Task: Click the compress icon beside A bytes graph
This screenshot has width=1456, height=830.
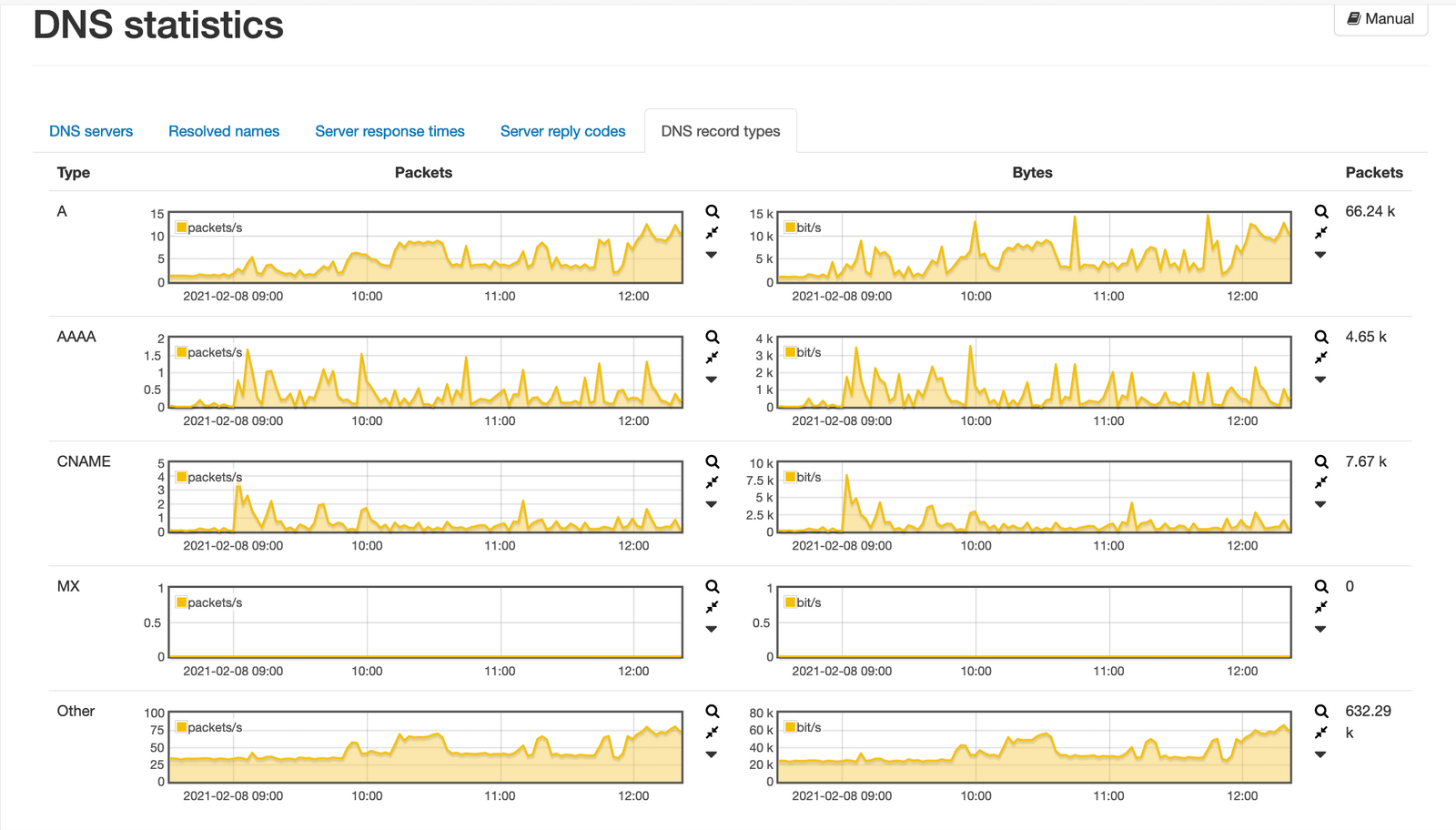Action: [1321, 233]
